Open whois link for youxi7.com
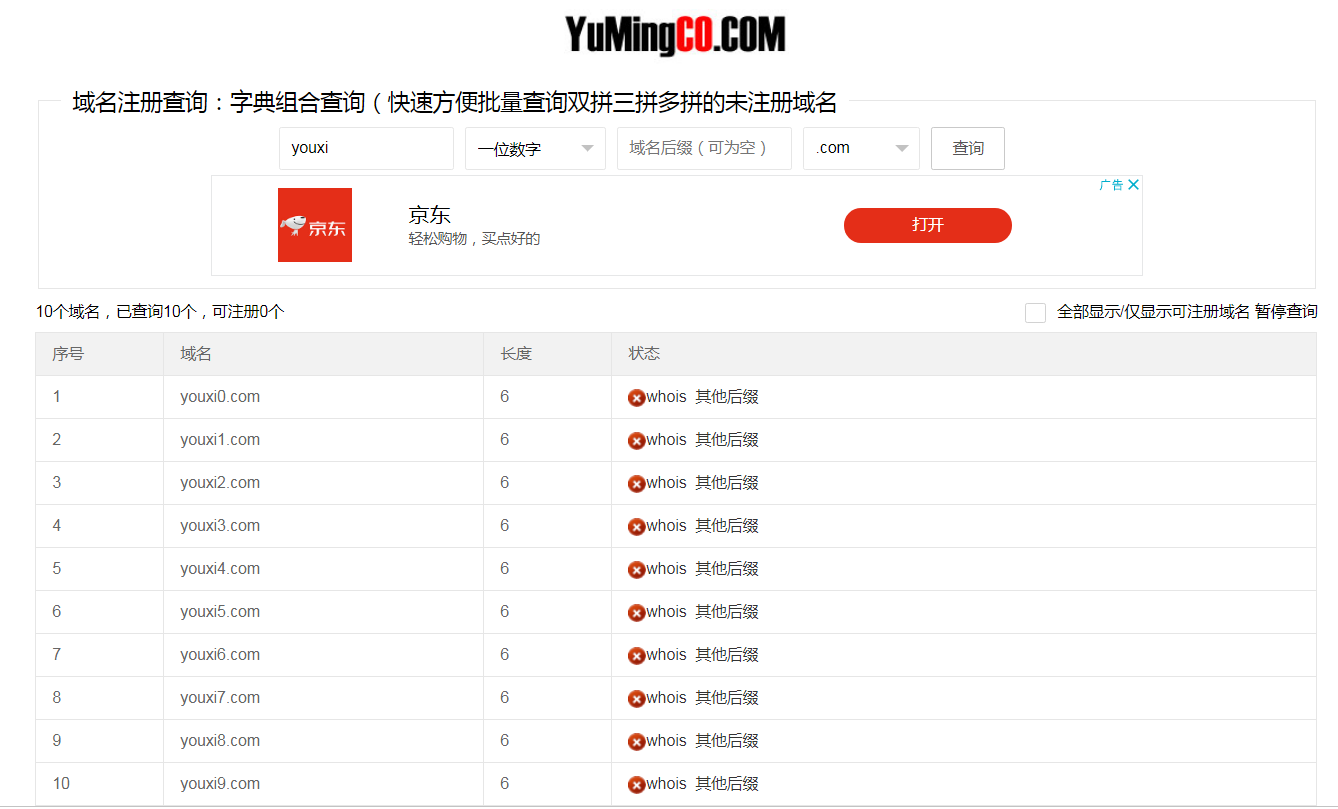 click(666, 698)
